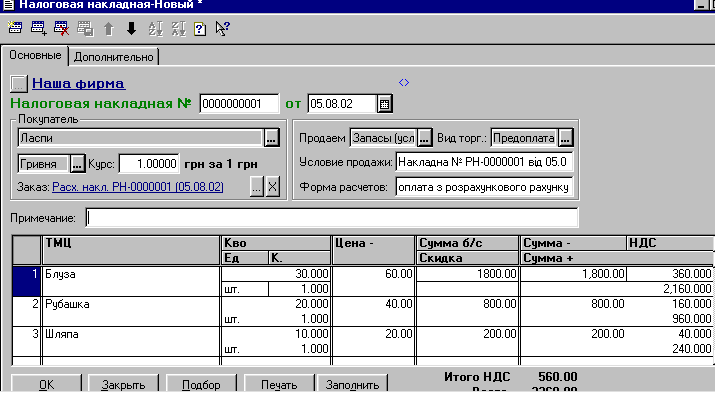The height and width of the screenshot is (393, 715).
Task: Click the sort descending Z-A icon
Action: (x=178, y=29)
